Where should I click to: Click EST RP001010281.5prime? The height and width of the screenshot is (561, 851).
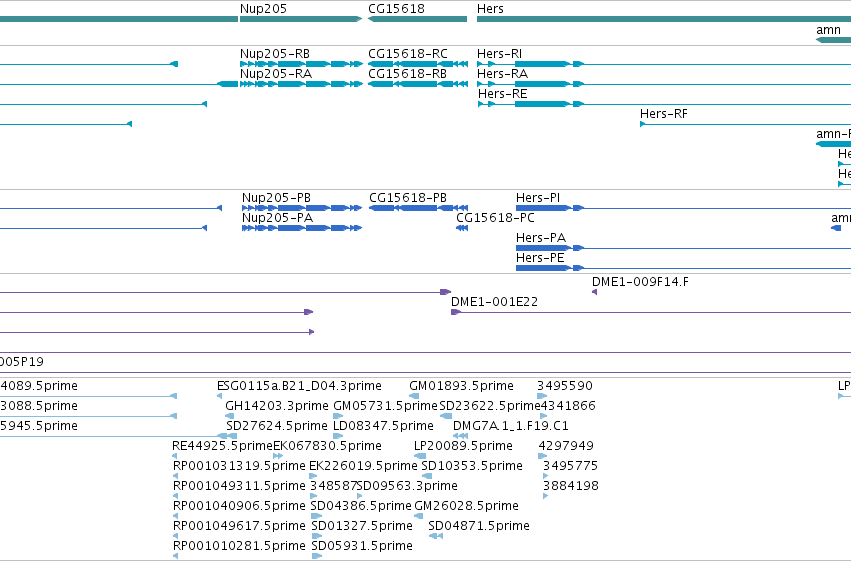[x=239, y=546]
